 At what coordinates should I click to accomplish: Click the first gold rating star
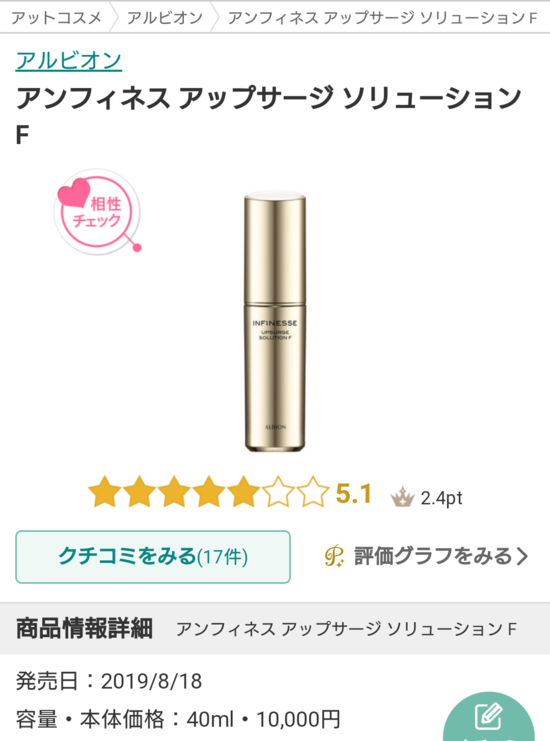coord(105,492)
